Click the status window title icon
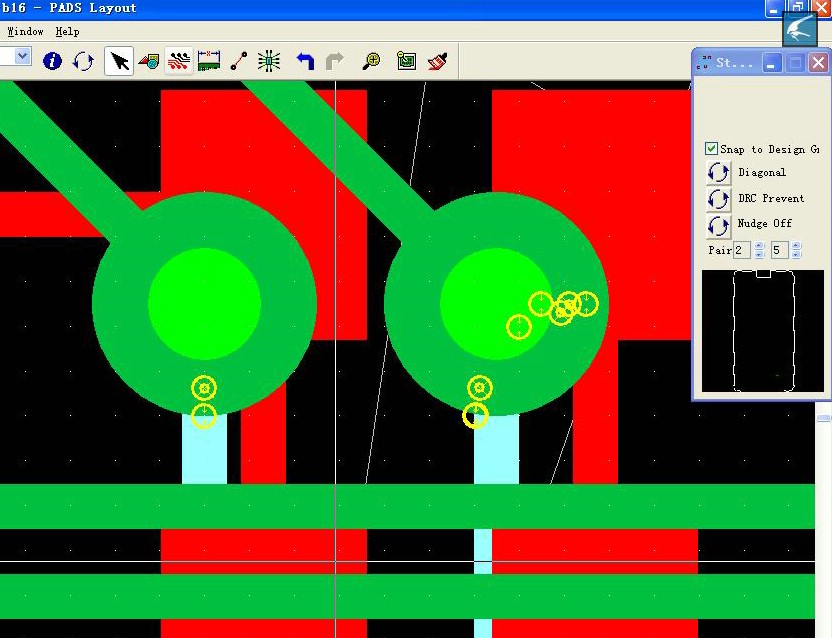 coord(704,63)
